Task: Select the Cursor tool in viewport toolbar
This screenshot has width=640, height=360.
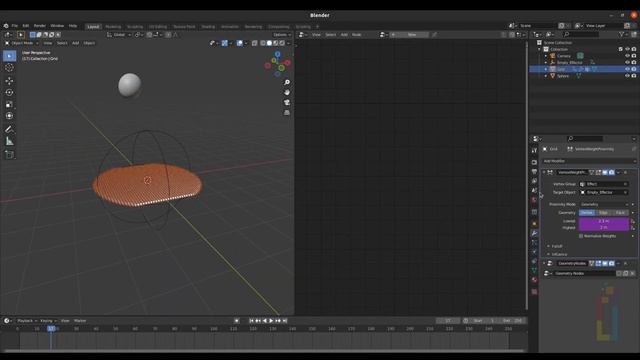Action: (9, 68)
